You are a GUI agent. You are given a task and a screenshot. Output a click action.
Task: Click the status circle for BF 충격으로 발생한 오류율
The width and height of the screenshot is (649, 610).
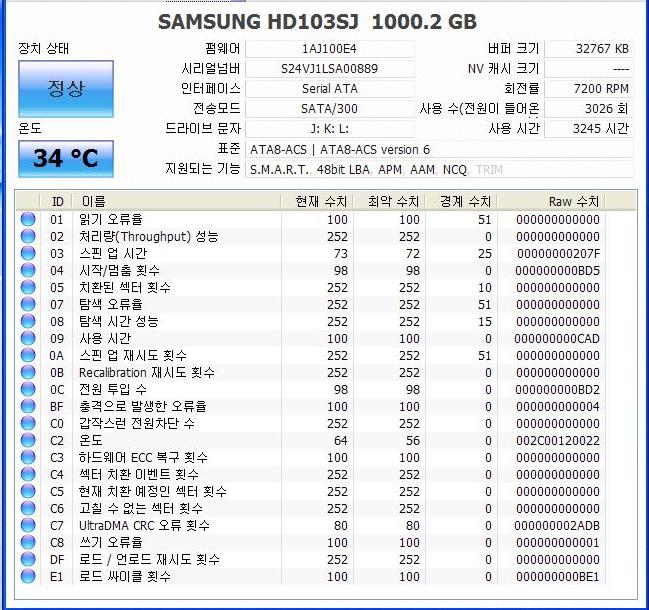point(28,406)
